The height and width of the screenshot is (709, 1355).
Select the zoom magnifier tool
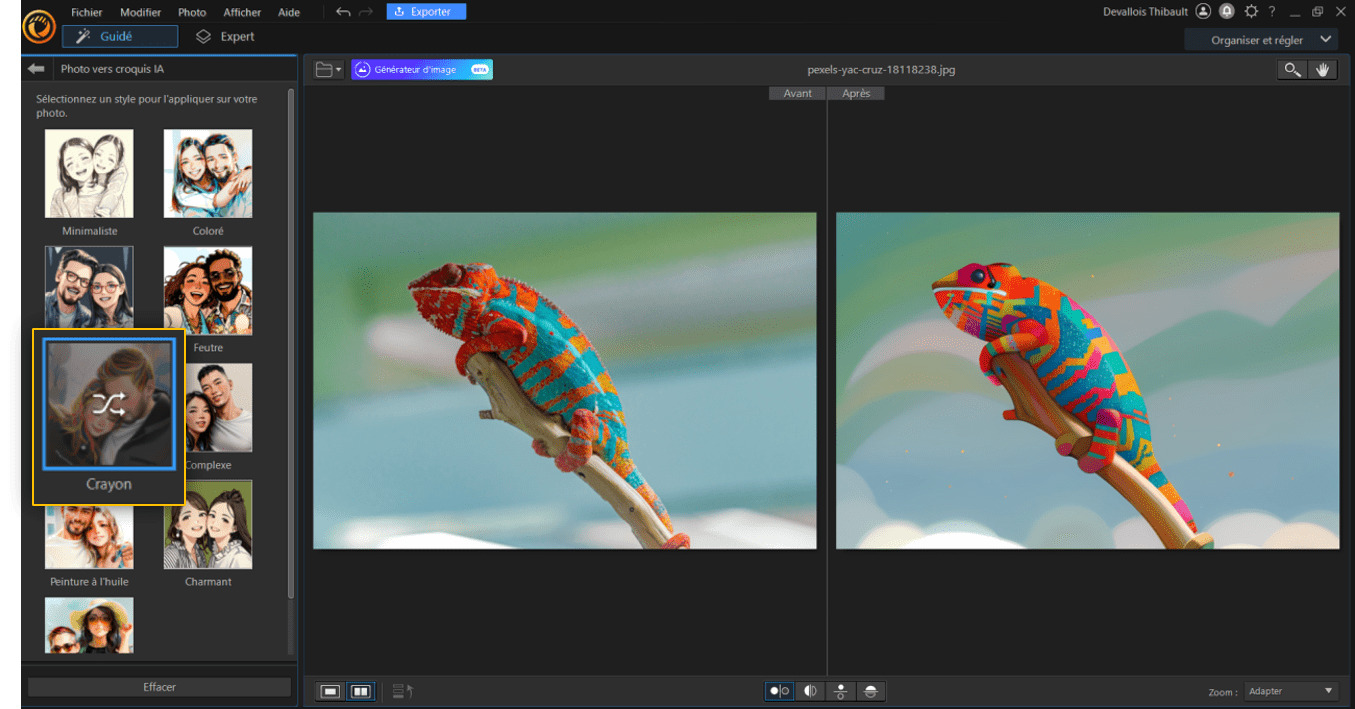pos(1293,70)
